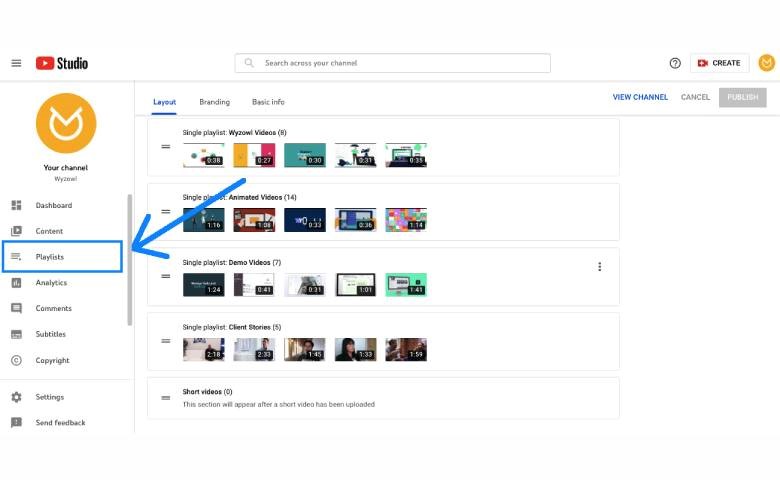Open Analytics in the sidebar
This screenshot has width=780, height=480.
click(x=51, y=283)
